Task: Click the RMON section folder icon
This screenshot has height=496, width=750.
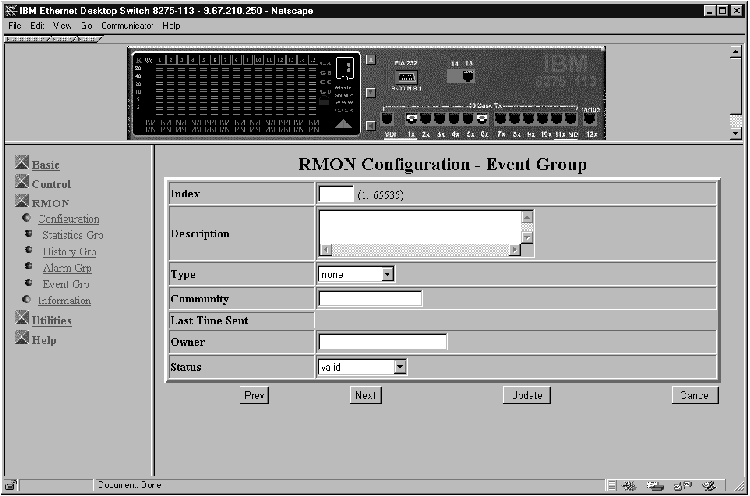Action: [22, 203]
